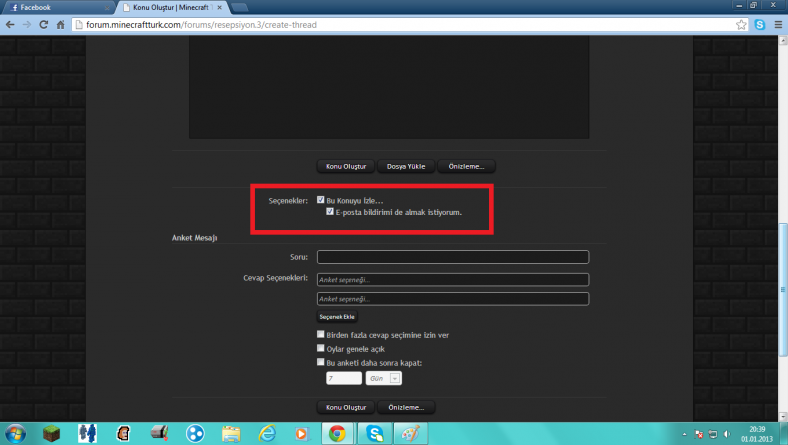Click the bottom Konu Oluştur button
This screenshot has width=788, height=445.
(x=346, y=407)
